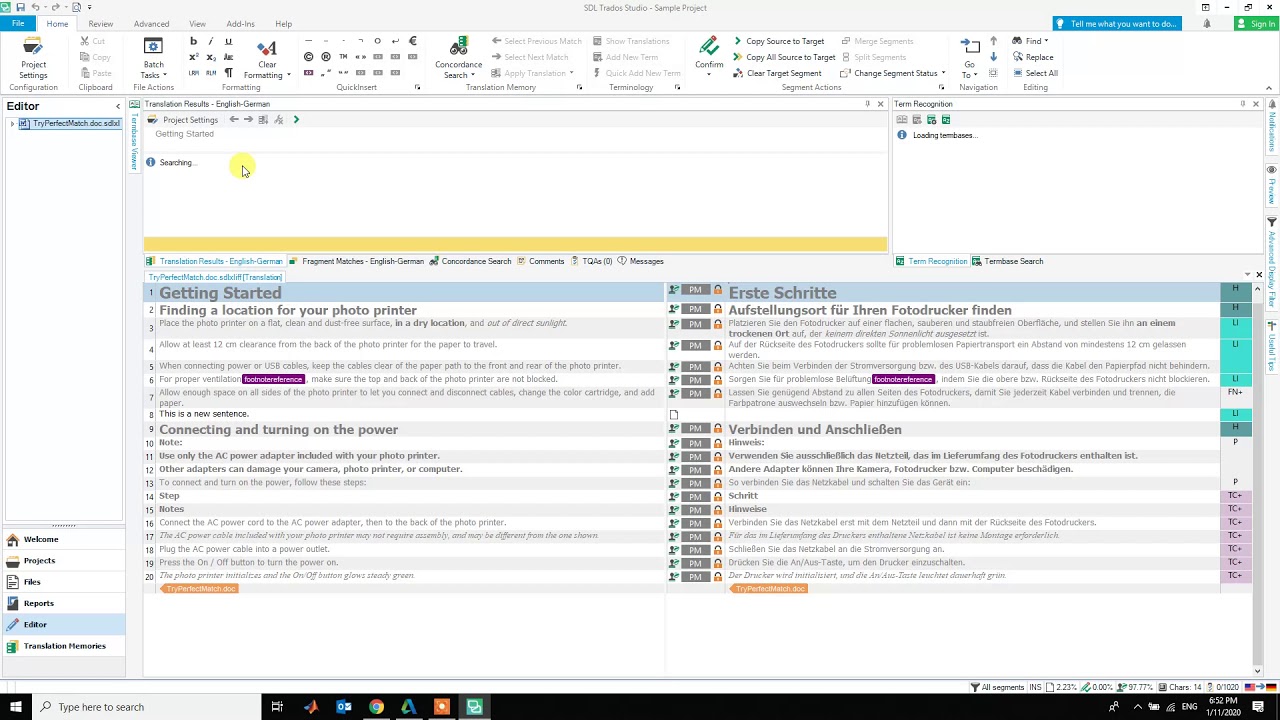Open the Review ribbon tab
This screenshot has height=720, width=1280.
click(x=101, y=24)
